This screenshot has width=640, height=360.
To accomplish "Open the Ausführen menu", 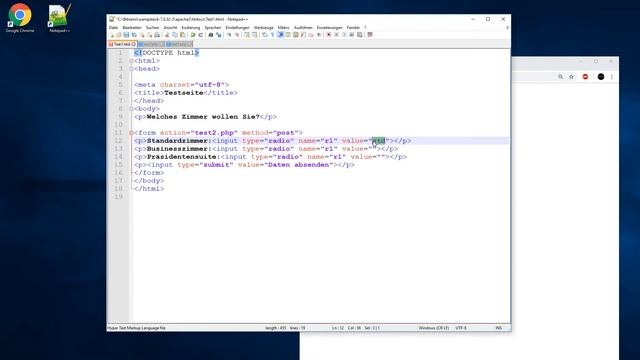I will point(303,28).
